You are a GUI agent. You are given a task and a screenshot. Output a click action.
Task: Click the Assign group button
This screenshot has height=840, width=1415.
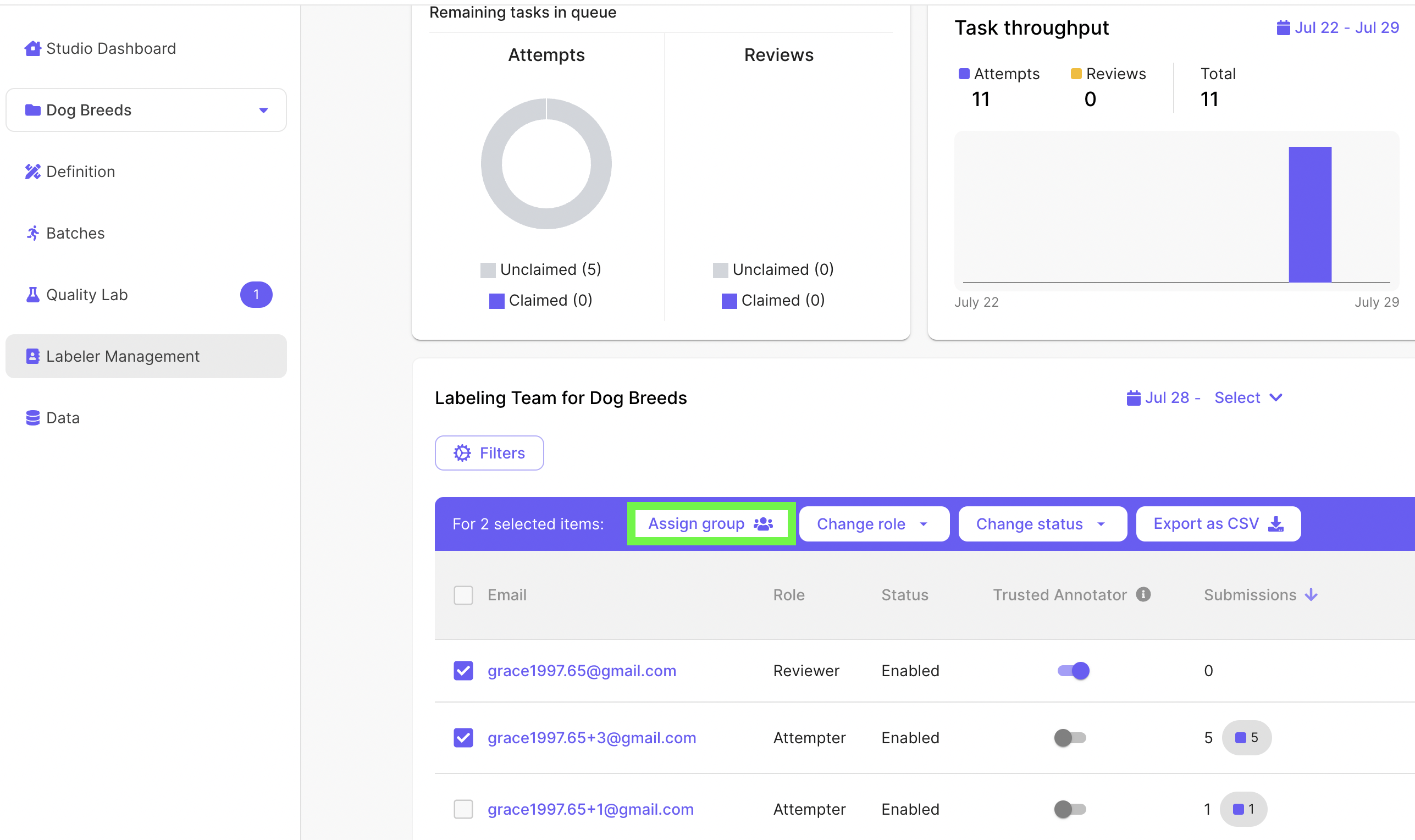coord(710,524)
